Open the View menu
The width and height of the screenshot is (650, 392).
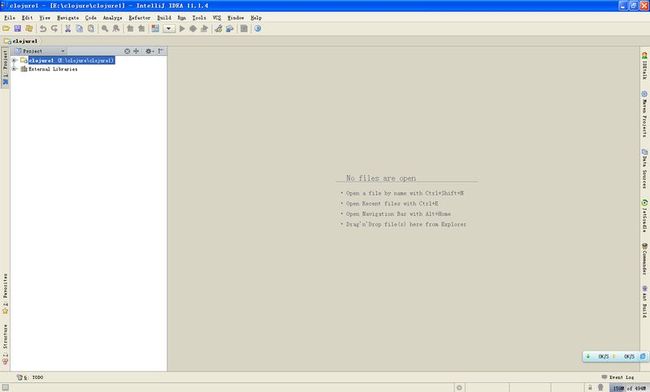point(45,18)
